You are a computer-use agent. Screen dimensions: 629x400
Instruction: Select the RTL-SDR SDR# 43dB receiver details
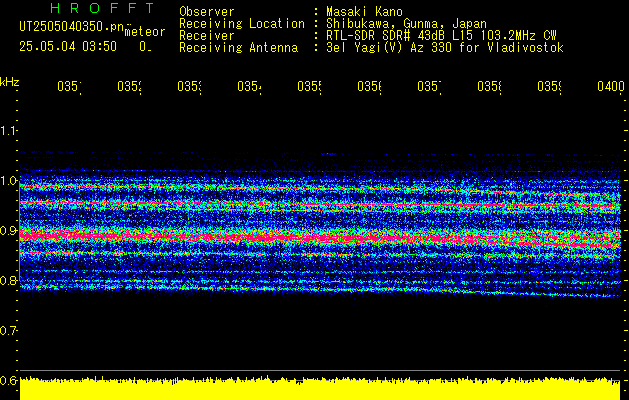(x=441, y=36)
